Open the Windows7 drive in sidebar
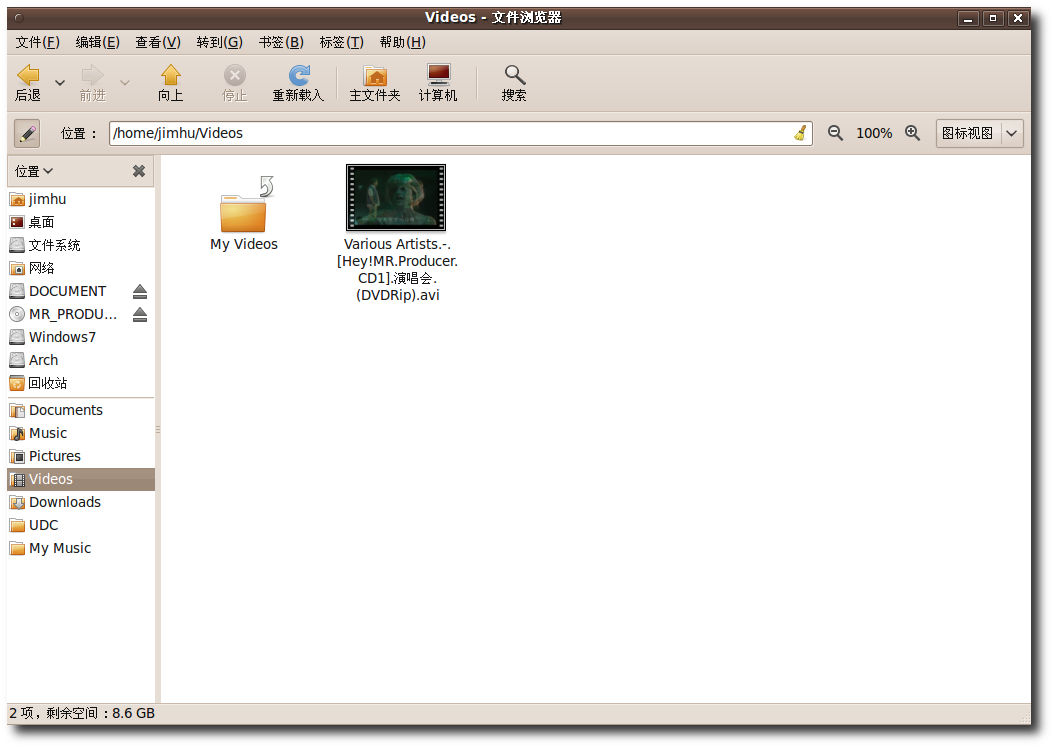The image size is (1054, 748). [81, 337]
